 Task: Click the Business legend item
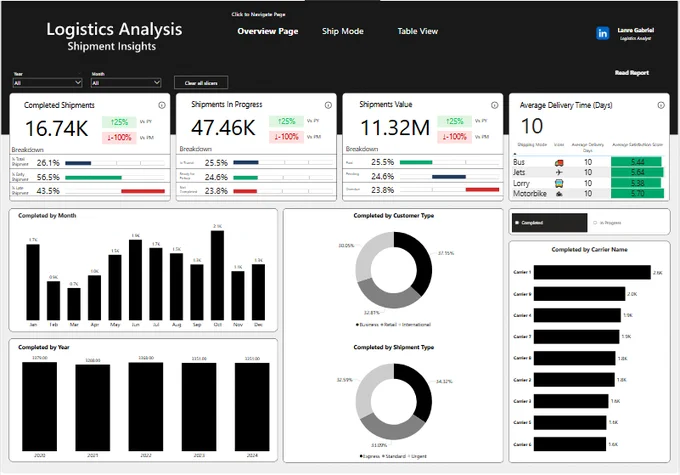point(367,324)
